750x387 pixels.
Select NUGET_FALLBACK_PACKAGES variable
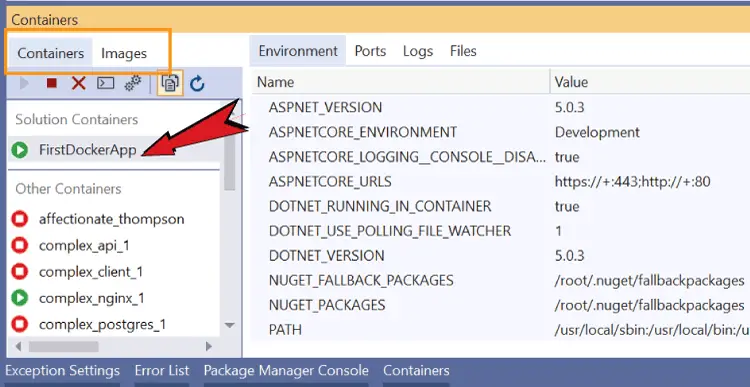click(x=361, y=280)
